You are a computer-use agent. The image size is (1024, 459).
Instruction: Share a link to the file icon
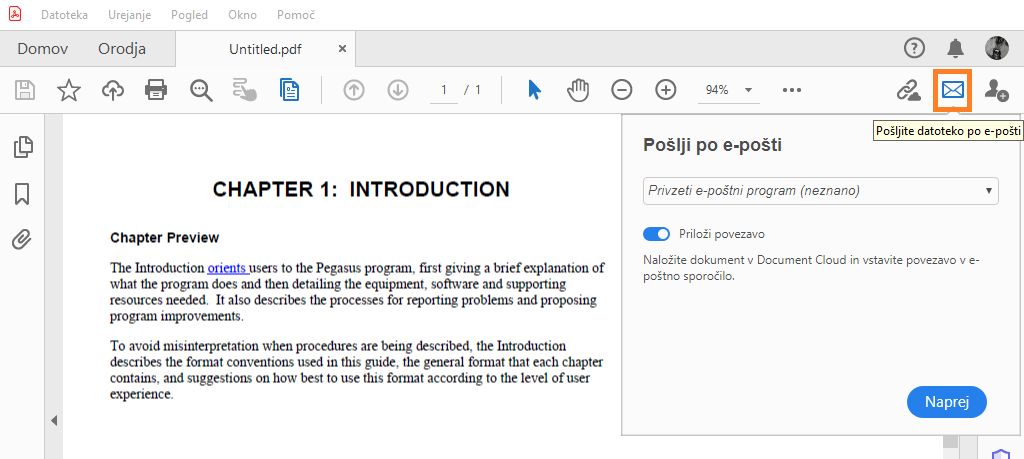[908, 90]
